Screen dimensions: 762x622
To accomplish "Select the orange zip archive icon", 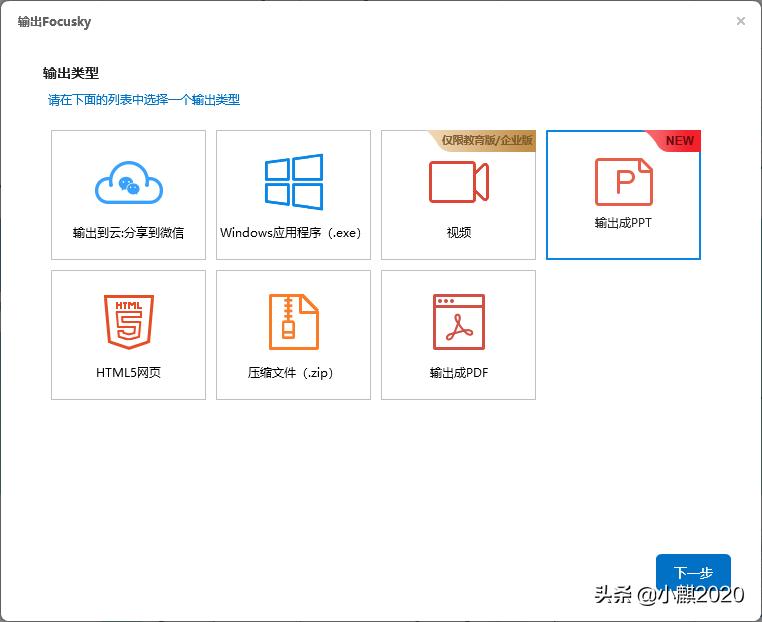I will (x=294, y=322).
